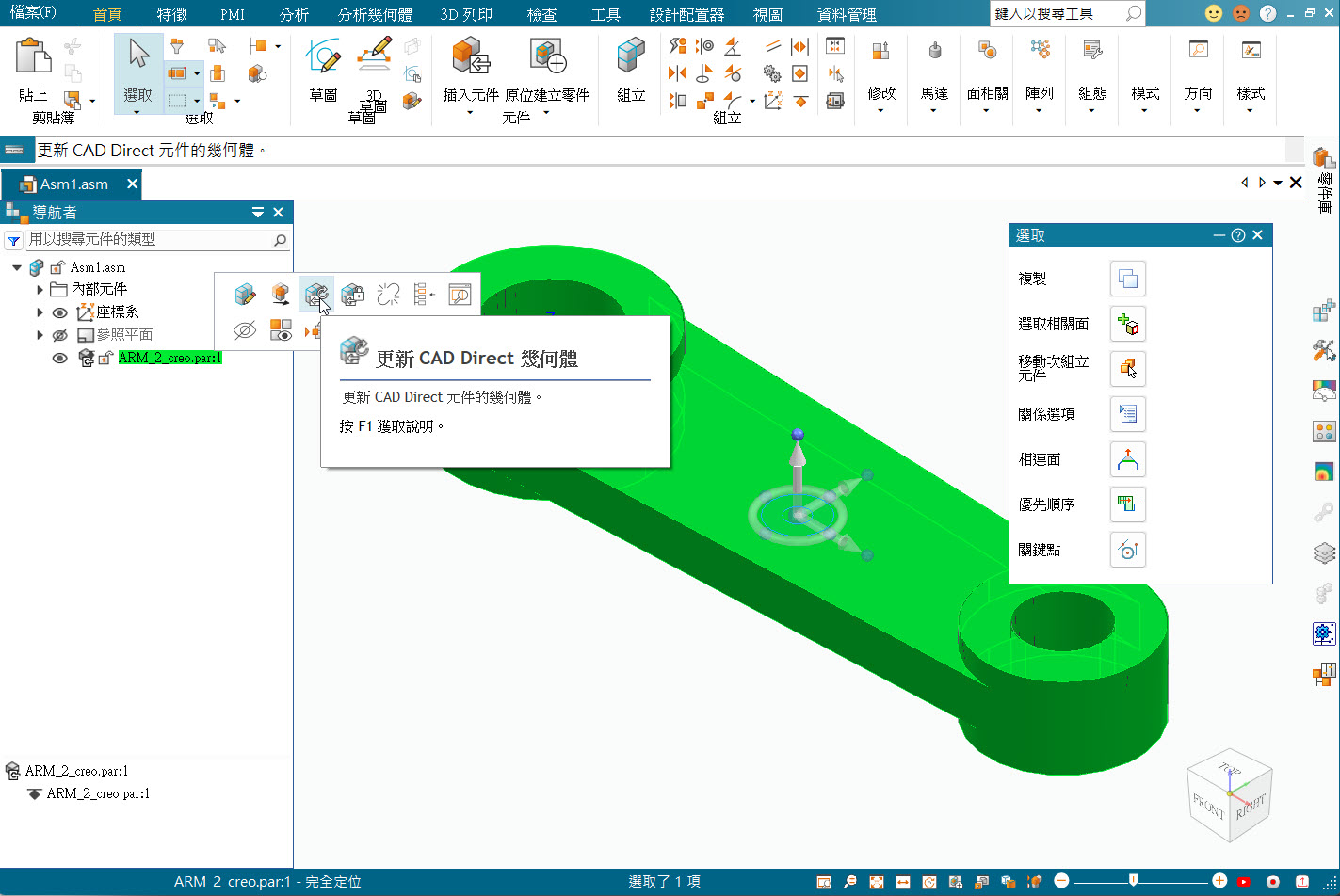Viewport: 1340px width, 896px height.
Task: Select ARM_2_creo.par:1 in the PathFinder tree
Action: tap(170, 358)
